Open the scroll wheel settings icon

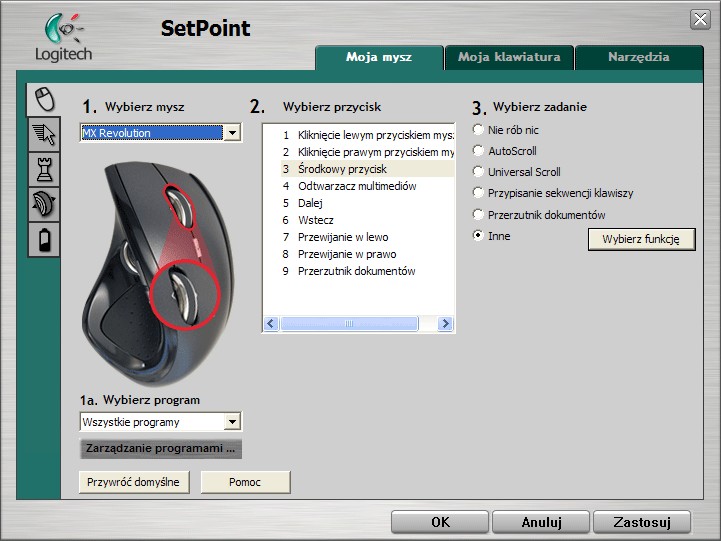pyautogui.click(x=44, y=203)
